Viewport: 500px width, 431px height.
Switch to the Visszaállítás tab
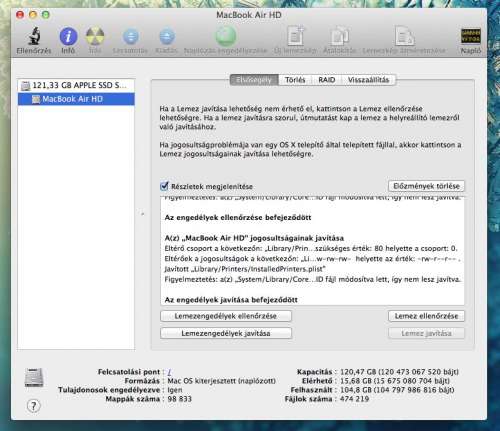(x=369, y=80)
